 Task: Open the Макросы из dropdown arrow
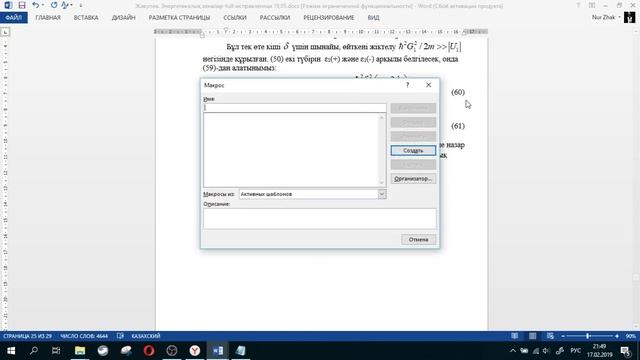pos(382,194)
